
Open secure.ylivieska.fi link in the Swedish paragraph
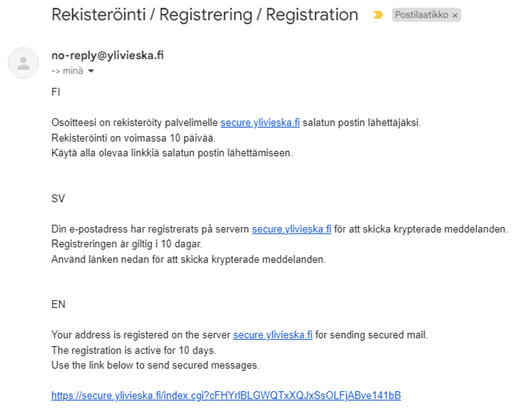tap(291, 229)
